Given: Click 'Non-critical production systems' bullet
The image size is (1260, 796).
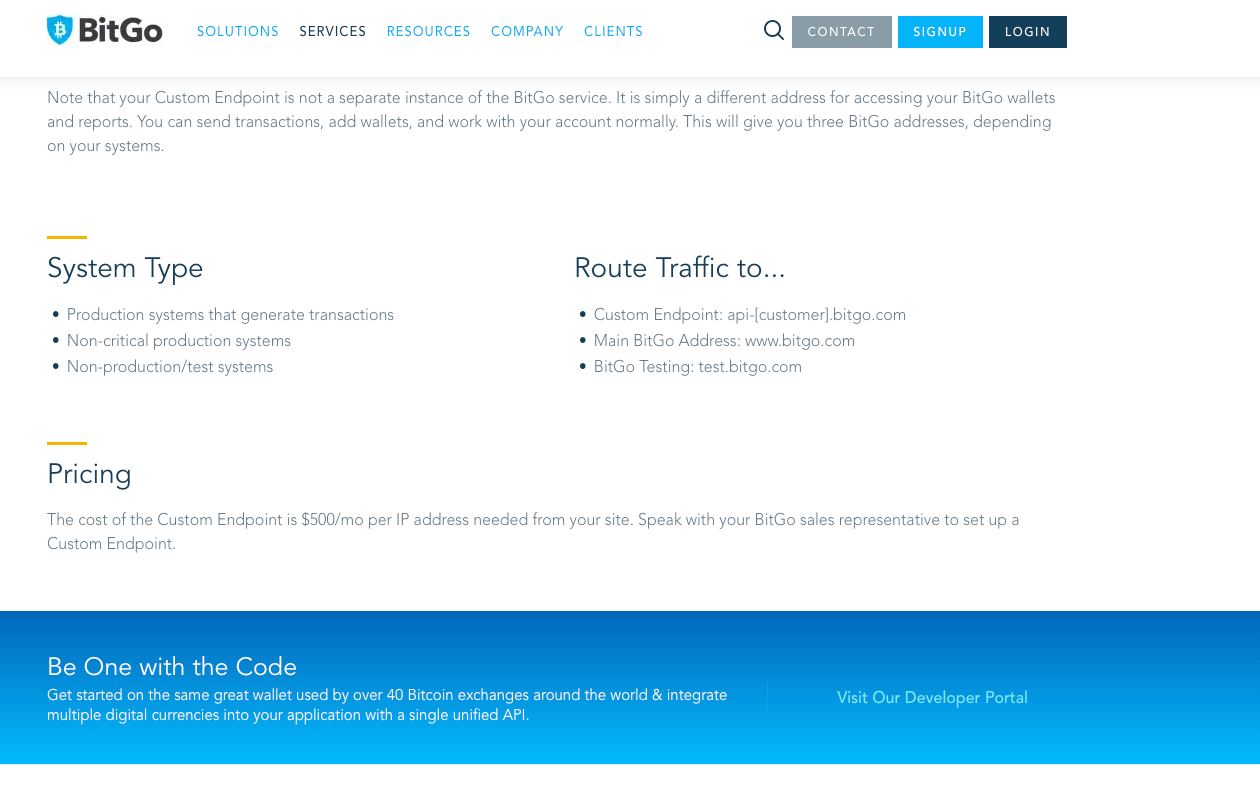Looking at the screenshot, I should [x=179, y=341].
